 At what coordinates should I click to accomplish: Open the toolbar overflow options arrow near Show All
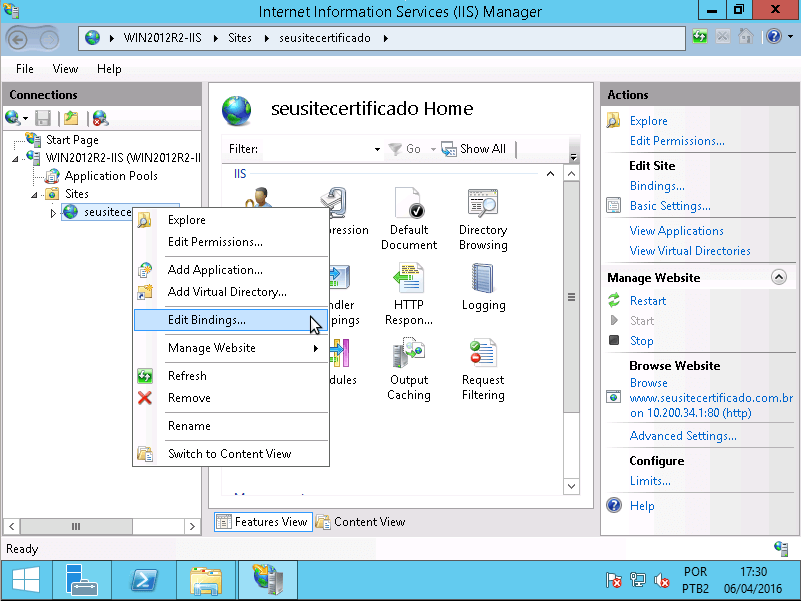click(573, 157)
